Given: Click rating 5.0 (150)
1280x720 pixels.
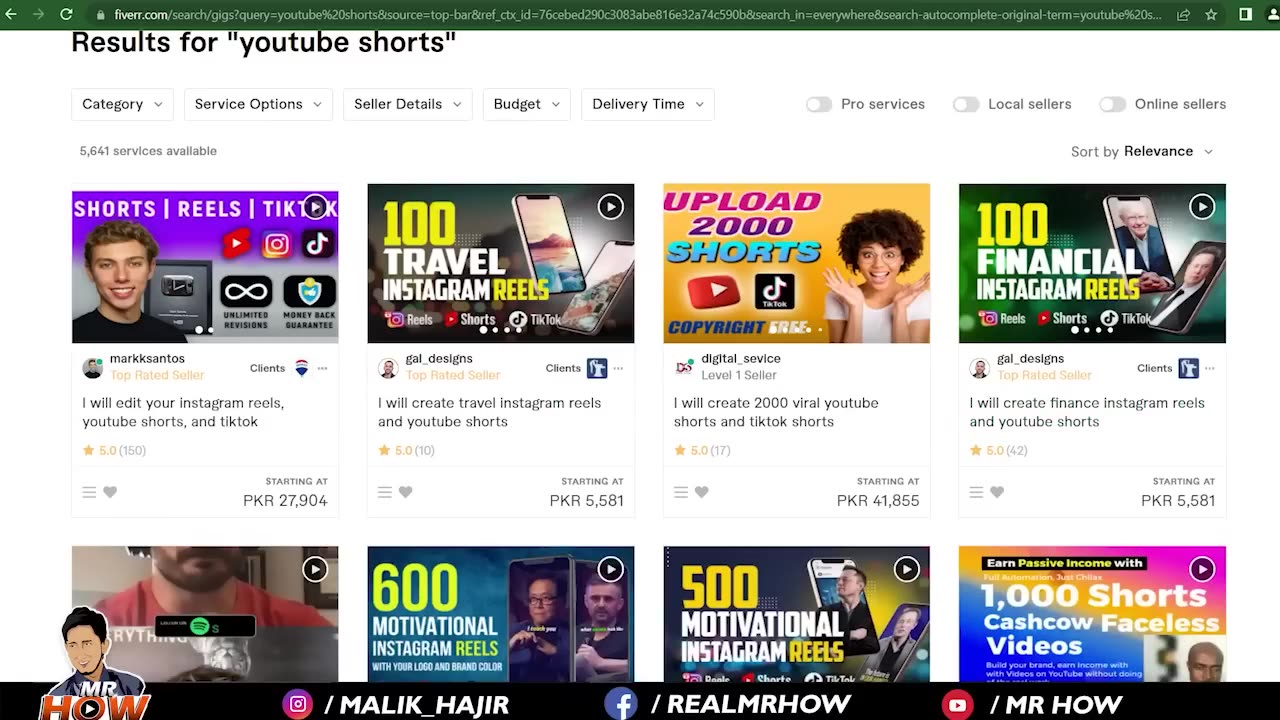Looking at the screenshot, I should pyautogui.click(x=114, y=450).
